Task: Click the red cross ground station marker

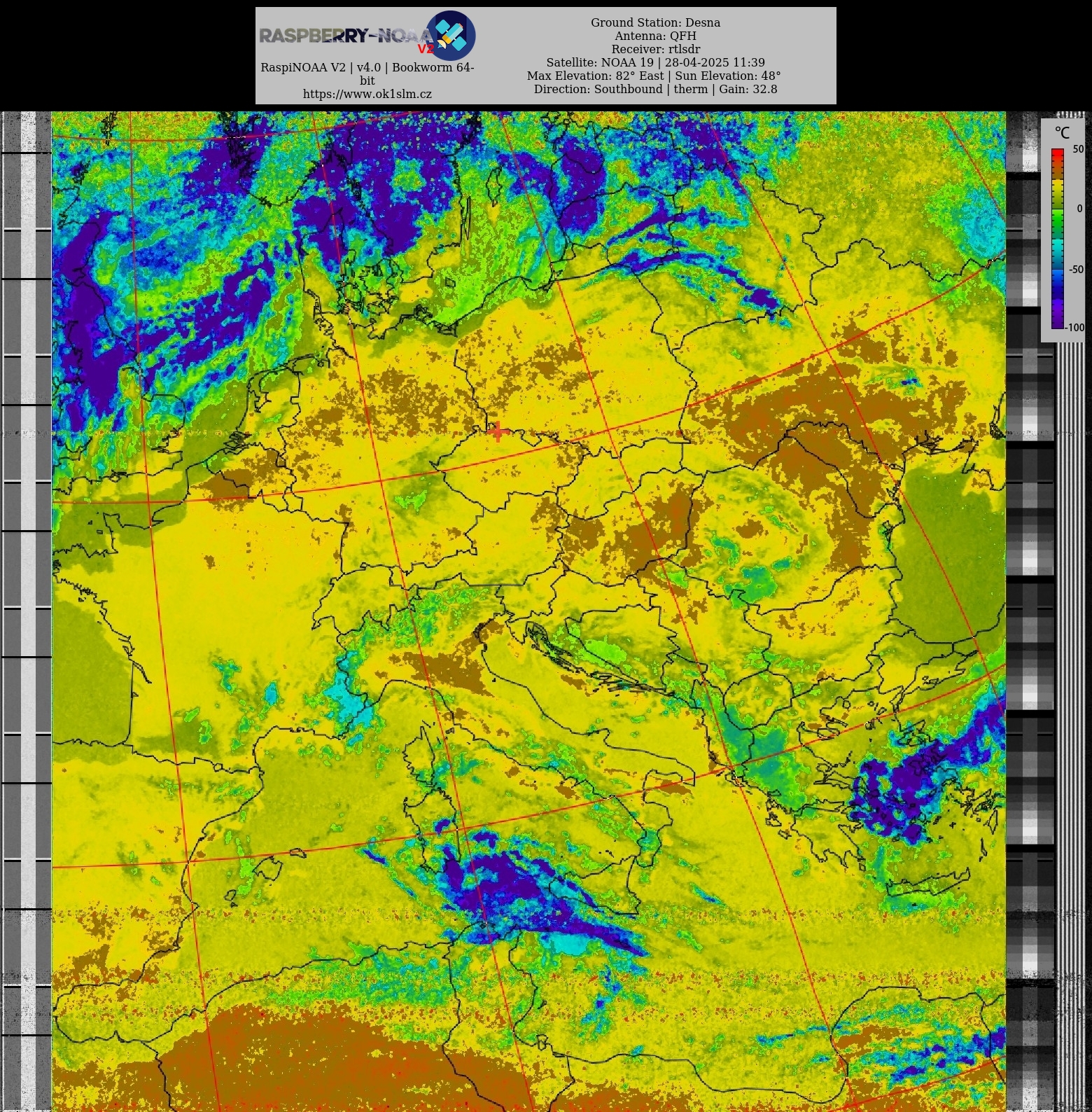Action: click(496, 432)
